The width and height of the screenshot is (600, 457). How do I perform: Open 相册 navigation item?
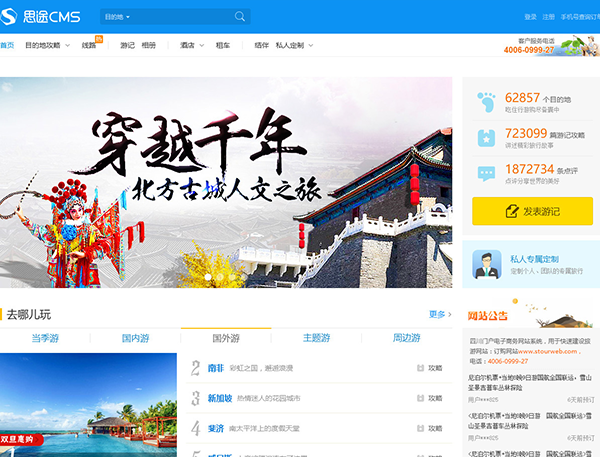tap(149, 45)
